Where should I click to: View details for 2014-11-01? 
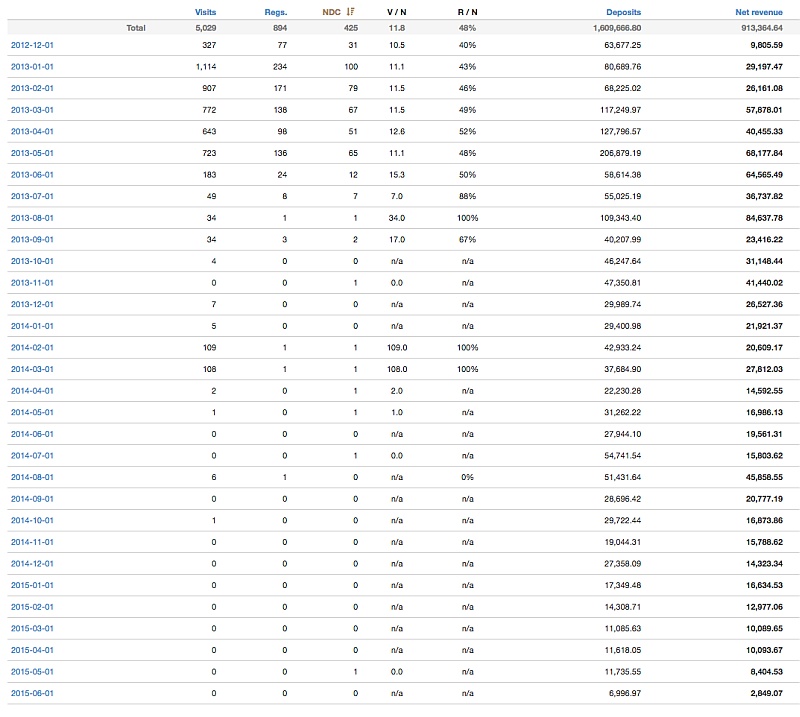pyautogui.click(x=32, y=542)
